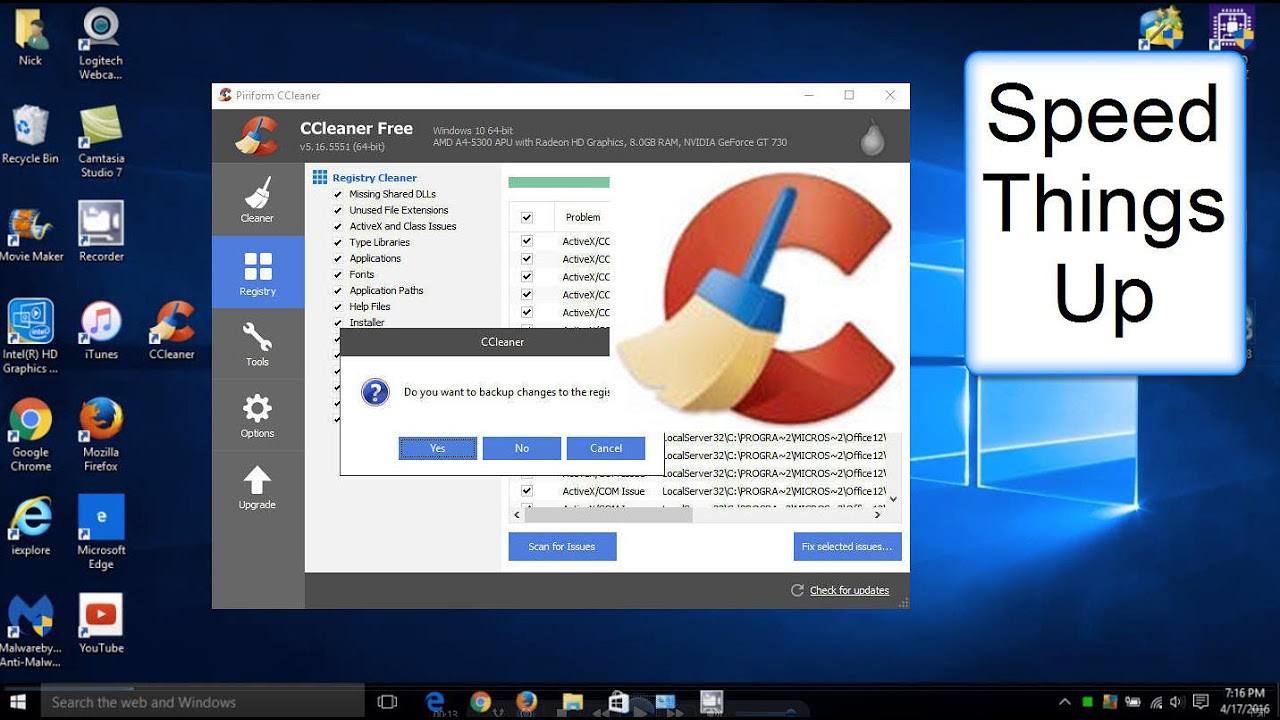Open the Options gear section

point(257,415)
